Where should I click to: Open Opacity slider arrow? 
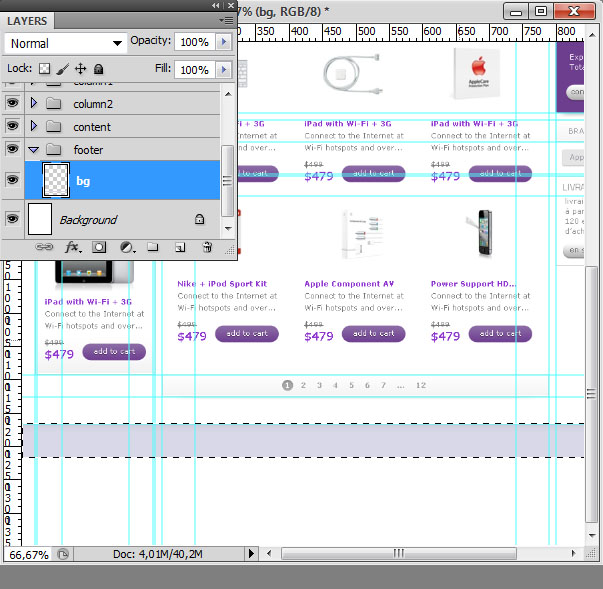coord(224,42)
